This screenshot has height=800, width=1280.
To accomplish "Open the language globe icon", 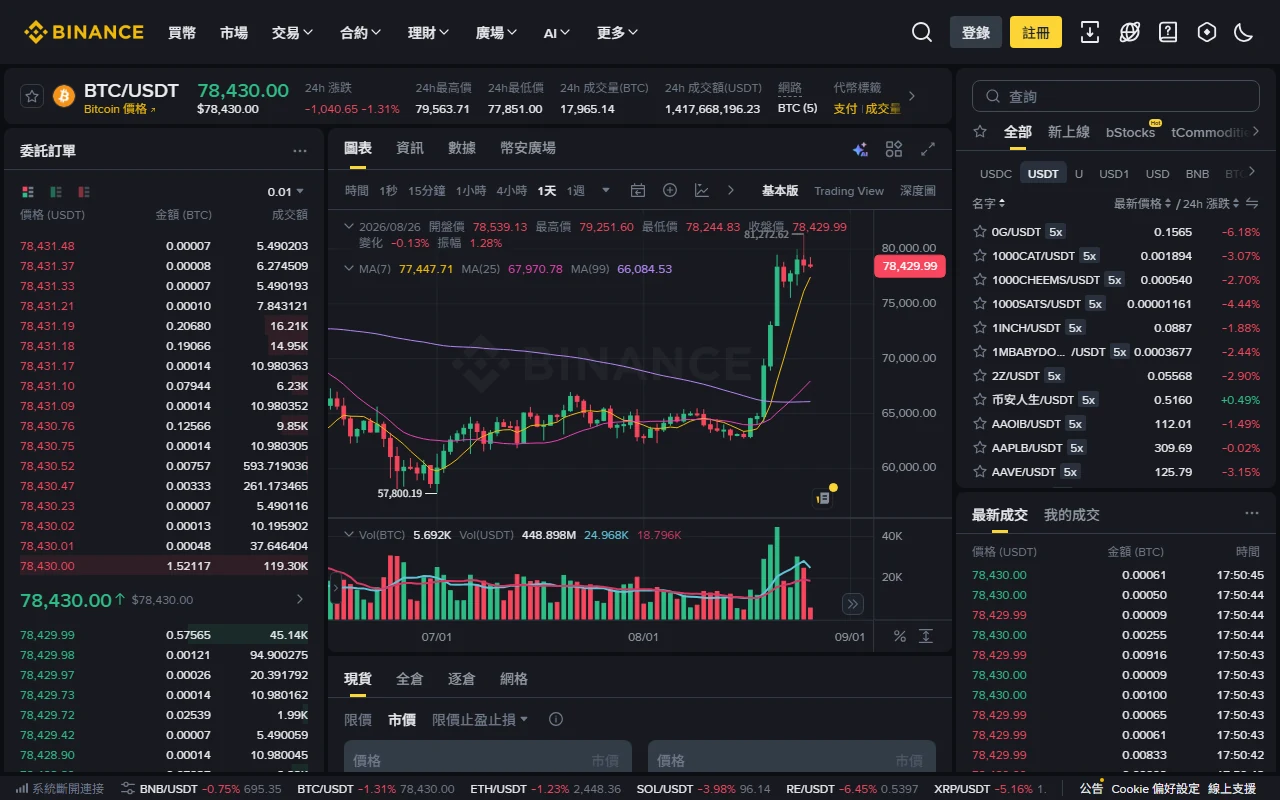I will 1130,32.
